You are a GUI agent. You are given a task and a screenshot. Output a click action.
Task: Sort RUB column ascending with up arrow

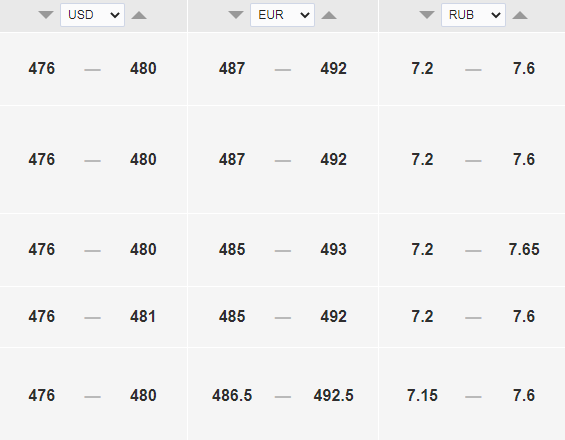tap(520, 15)
